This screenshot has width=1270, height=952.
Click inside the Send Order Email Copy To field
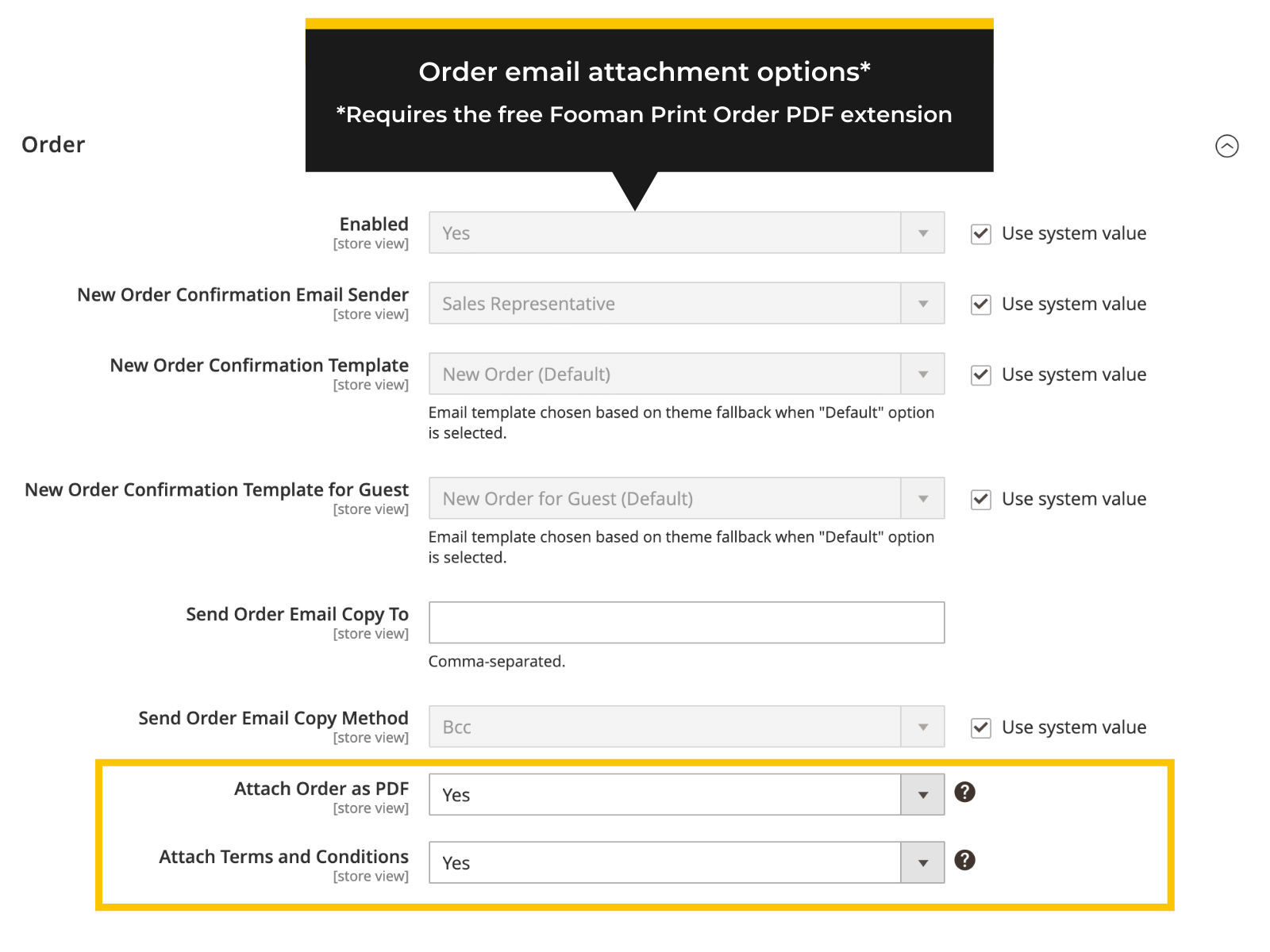point(686,622)
